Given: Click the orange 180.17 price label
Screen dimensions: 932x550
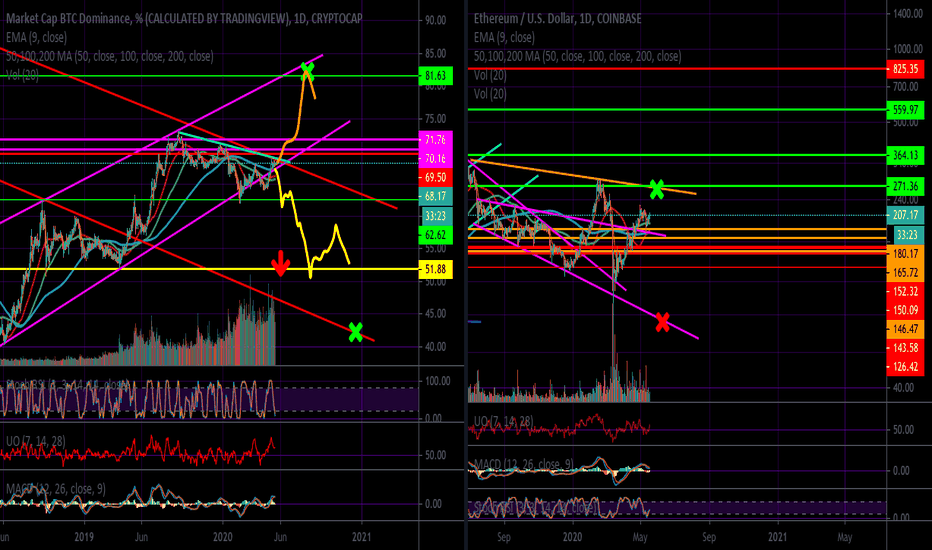Looking at the screenshot, I should coord(905,254).
